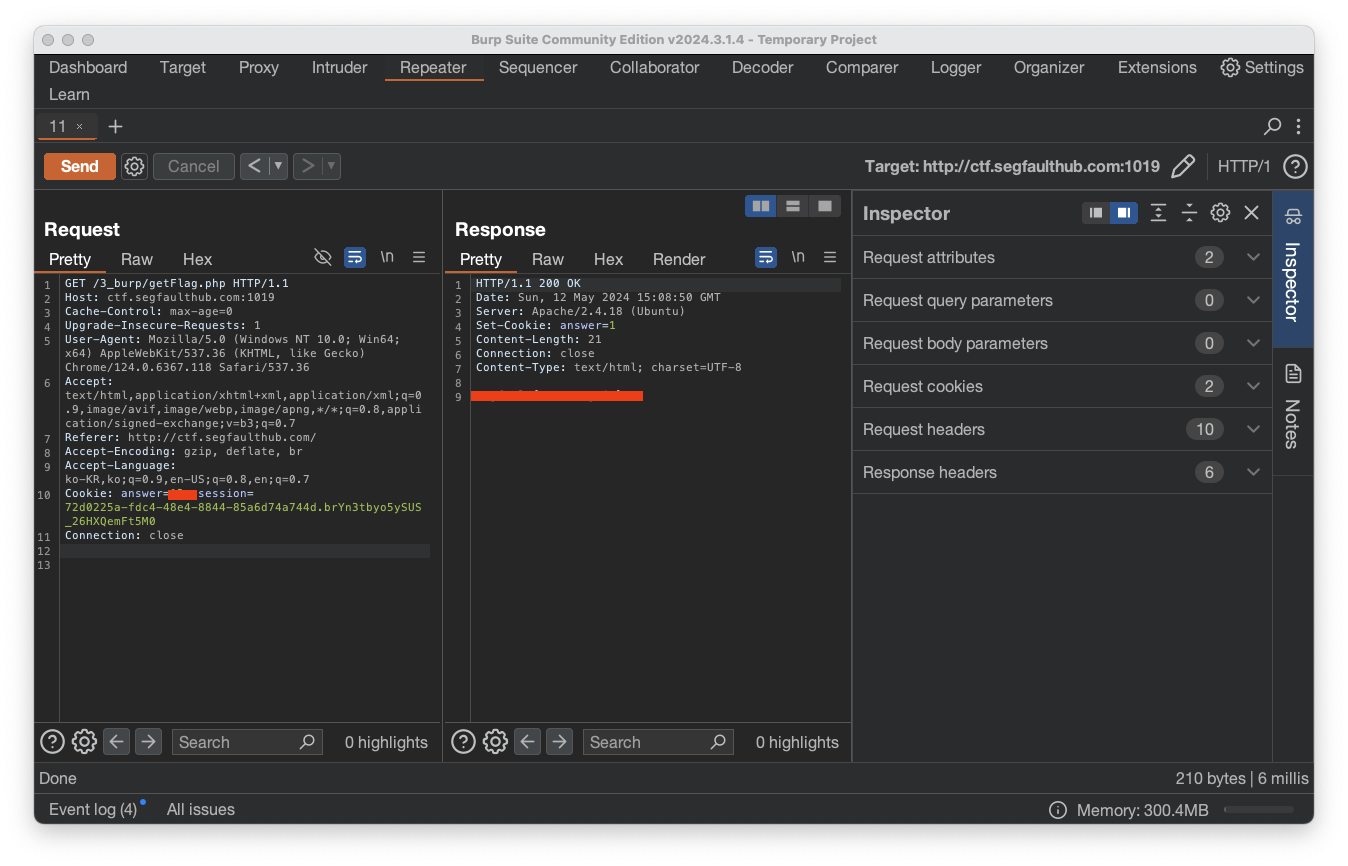This screenshot has width=1348, height=866.
Task: Open the Inspector side tab
Action: 1293,269
